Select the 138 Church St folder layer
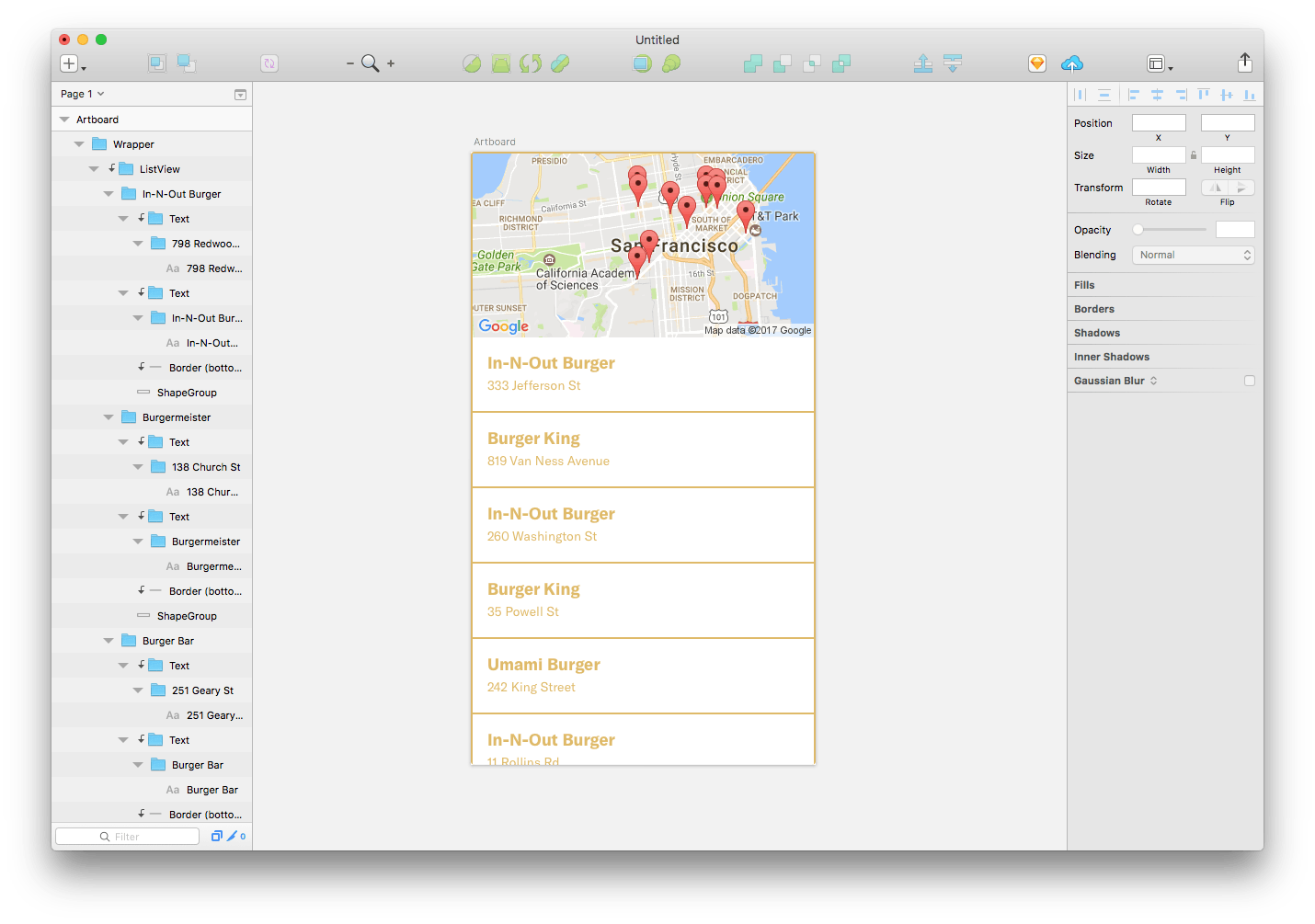Screen dimensions: 1315x924 [152, 467]
